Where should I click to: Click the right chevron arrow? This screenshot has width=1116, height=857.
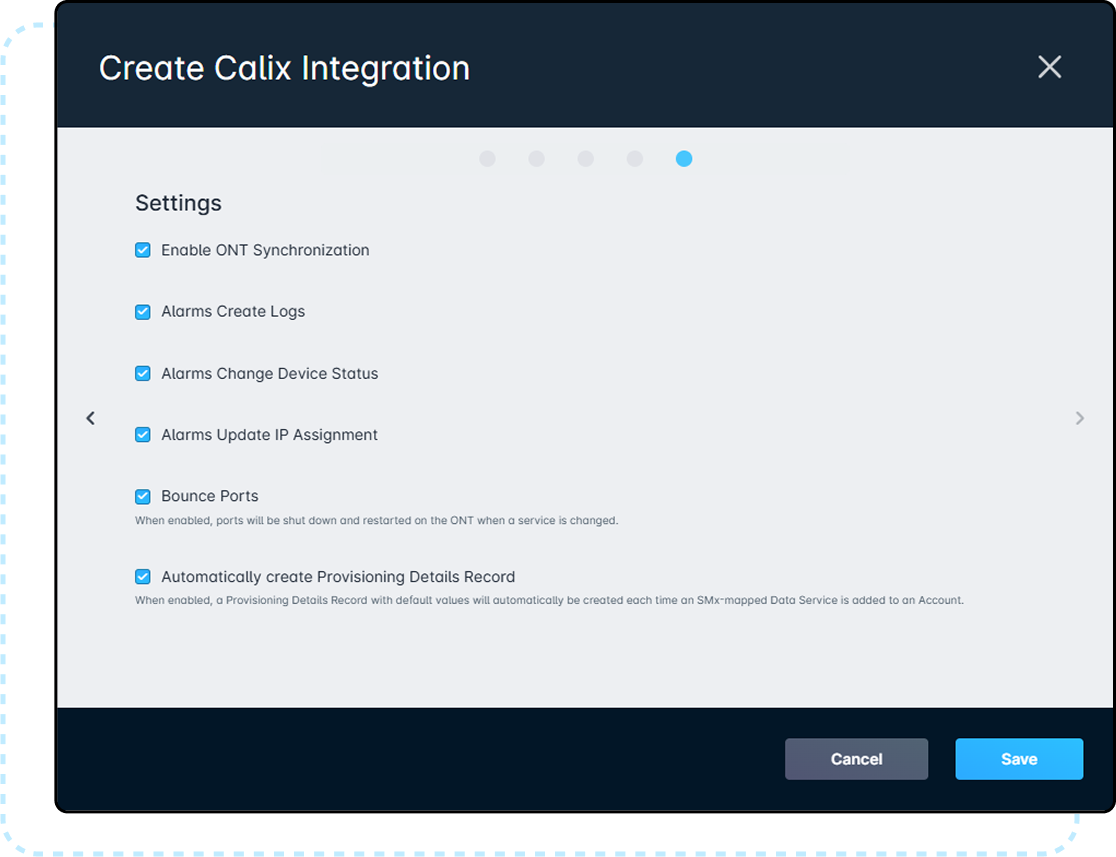point(1080,418)
